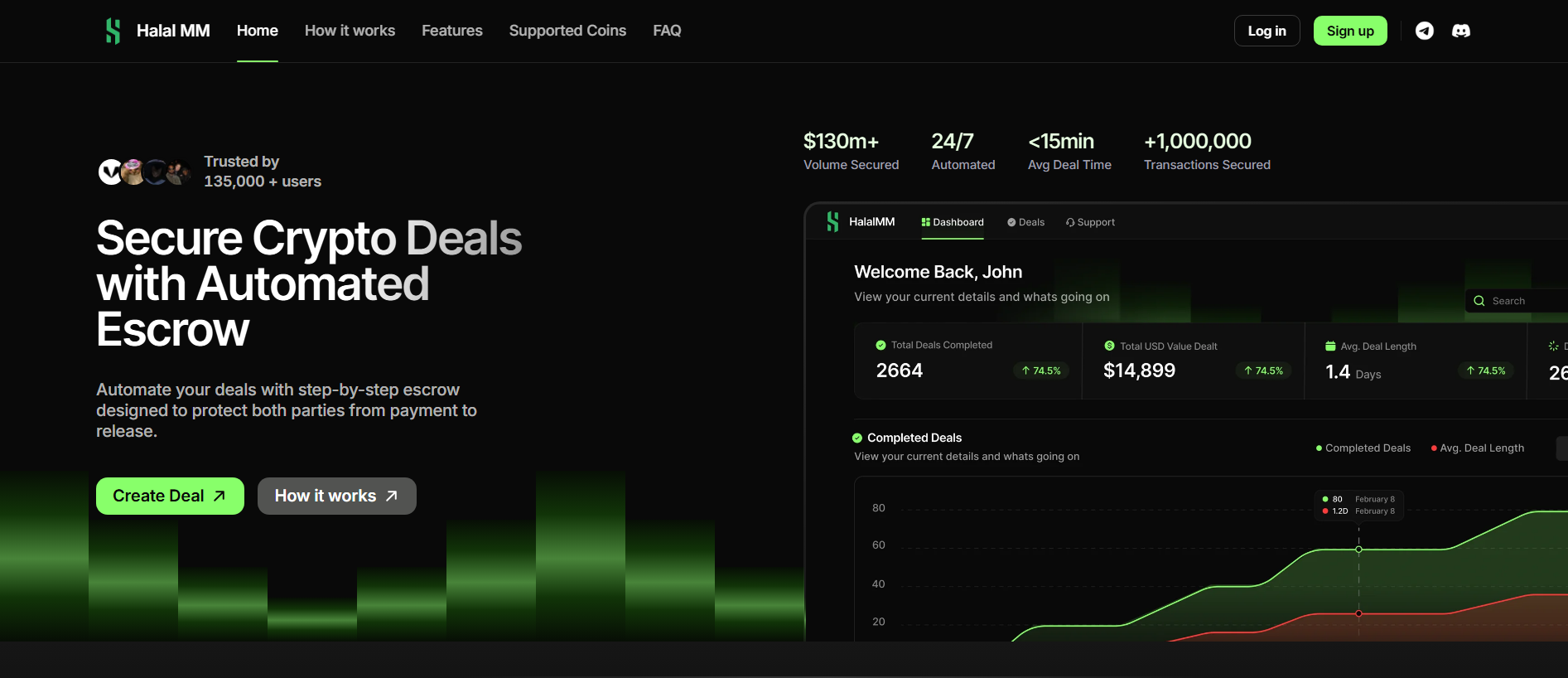Open the Discord link icon
This screenshot has height=678, width=1568.
click(1461, 31)
